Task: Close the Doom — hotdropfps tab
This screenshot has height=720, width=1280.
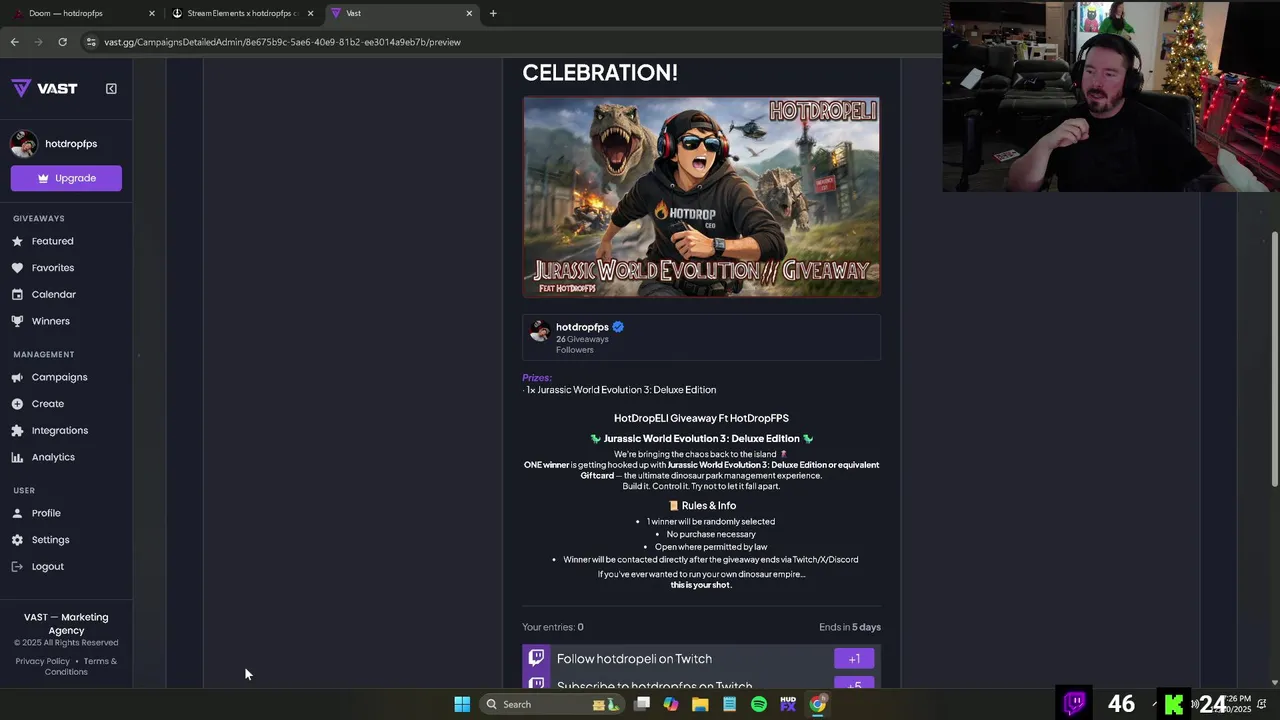Action: point(152,13)
